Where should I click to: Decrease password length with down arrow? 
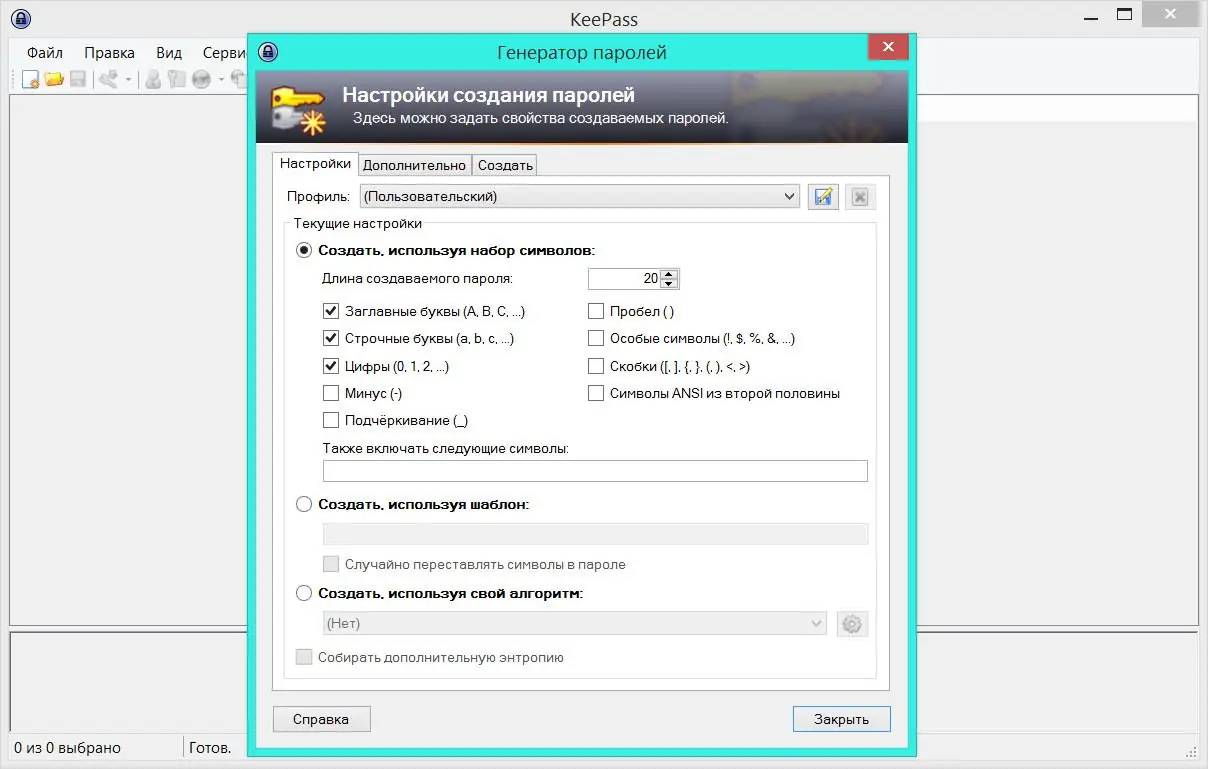pyautogui.click(x=669, y=284)
